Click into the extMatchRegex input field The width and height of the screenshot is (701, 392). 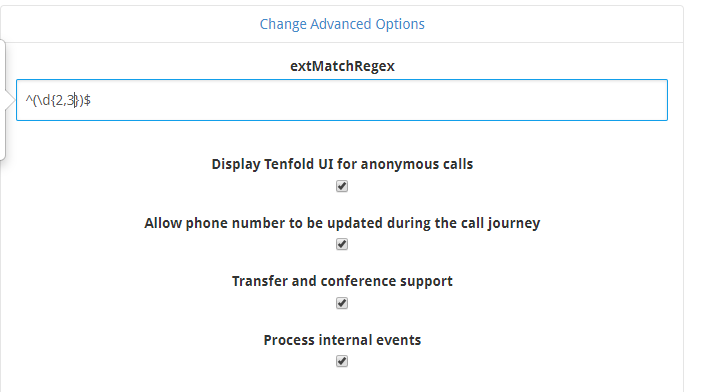342,100
